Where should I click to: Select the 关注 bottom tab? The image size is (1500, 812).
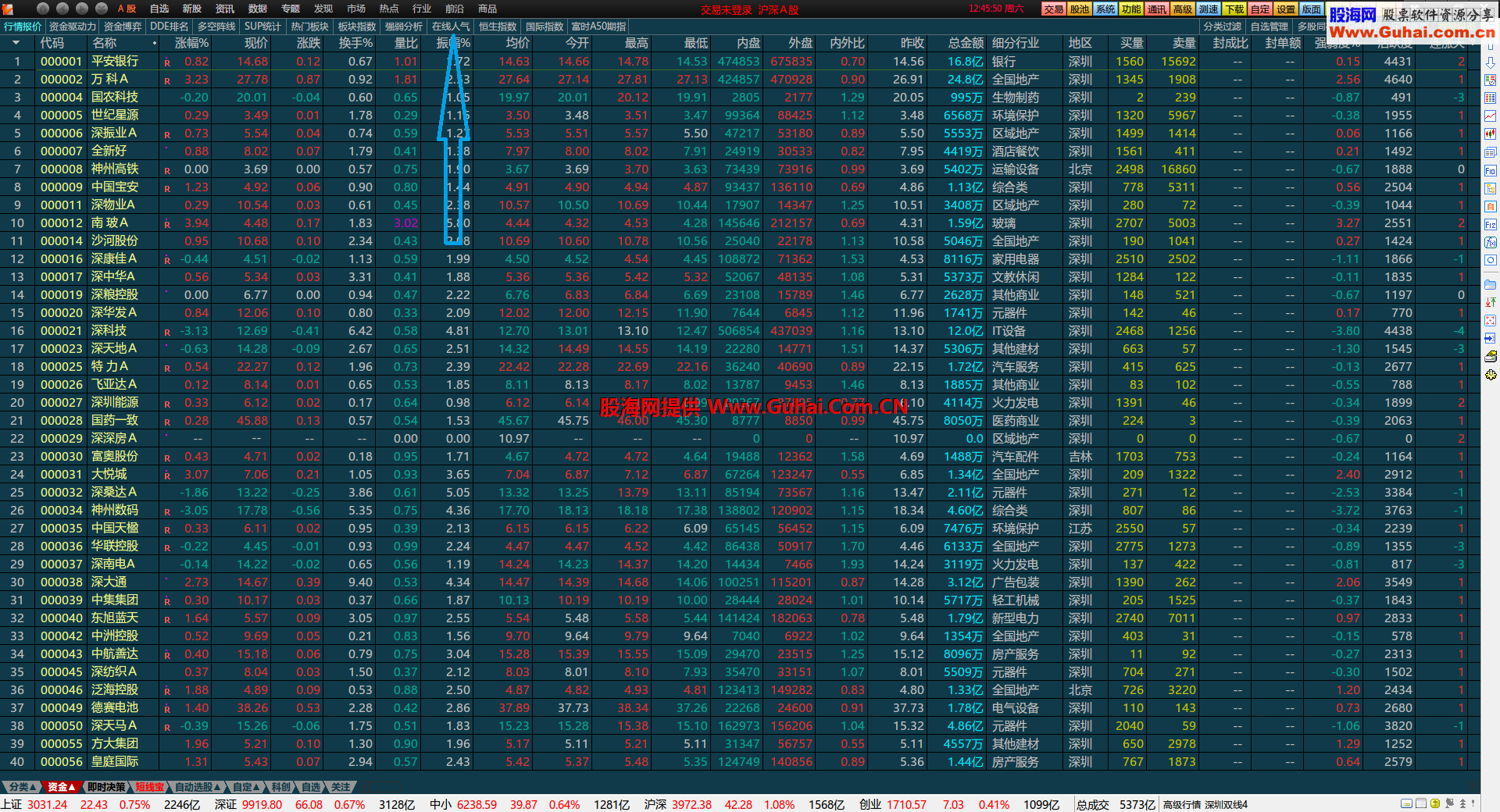[x=341, y=787]
